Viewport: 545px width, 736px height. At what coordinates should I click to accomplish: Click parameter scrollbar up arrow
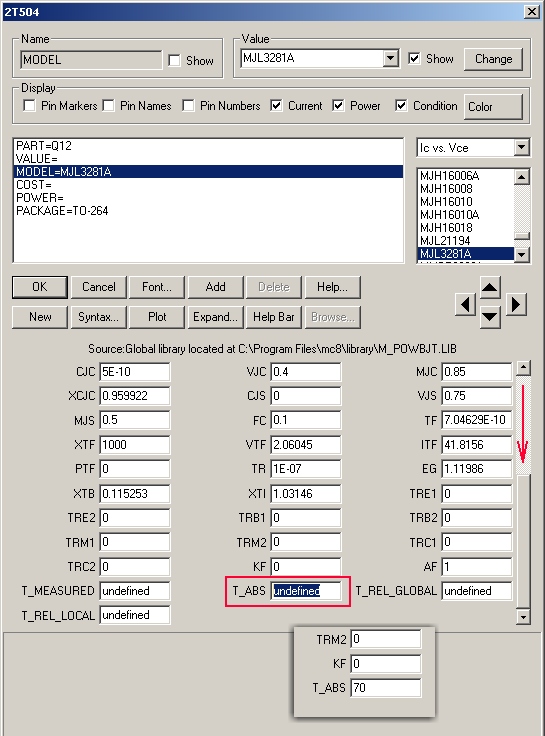[x=523, y=368]
